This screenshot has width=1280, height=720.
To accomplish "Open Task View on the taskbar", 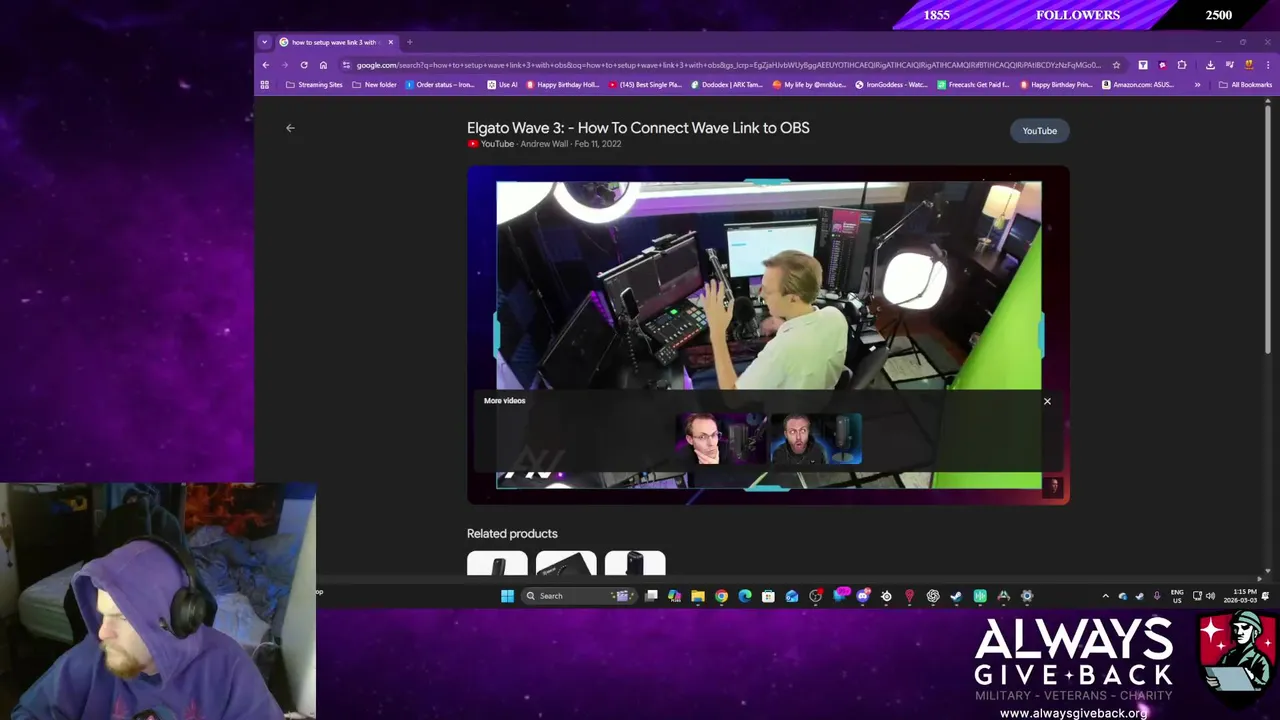I will 651,596.
